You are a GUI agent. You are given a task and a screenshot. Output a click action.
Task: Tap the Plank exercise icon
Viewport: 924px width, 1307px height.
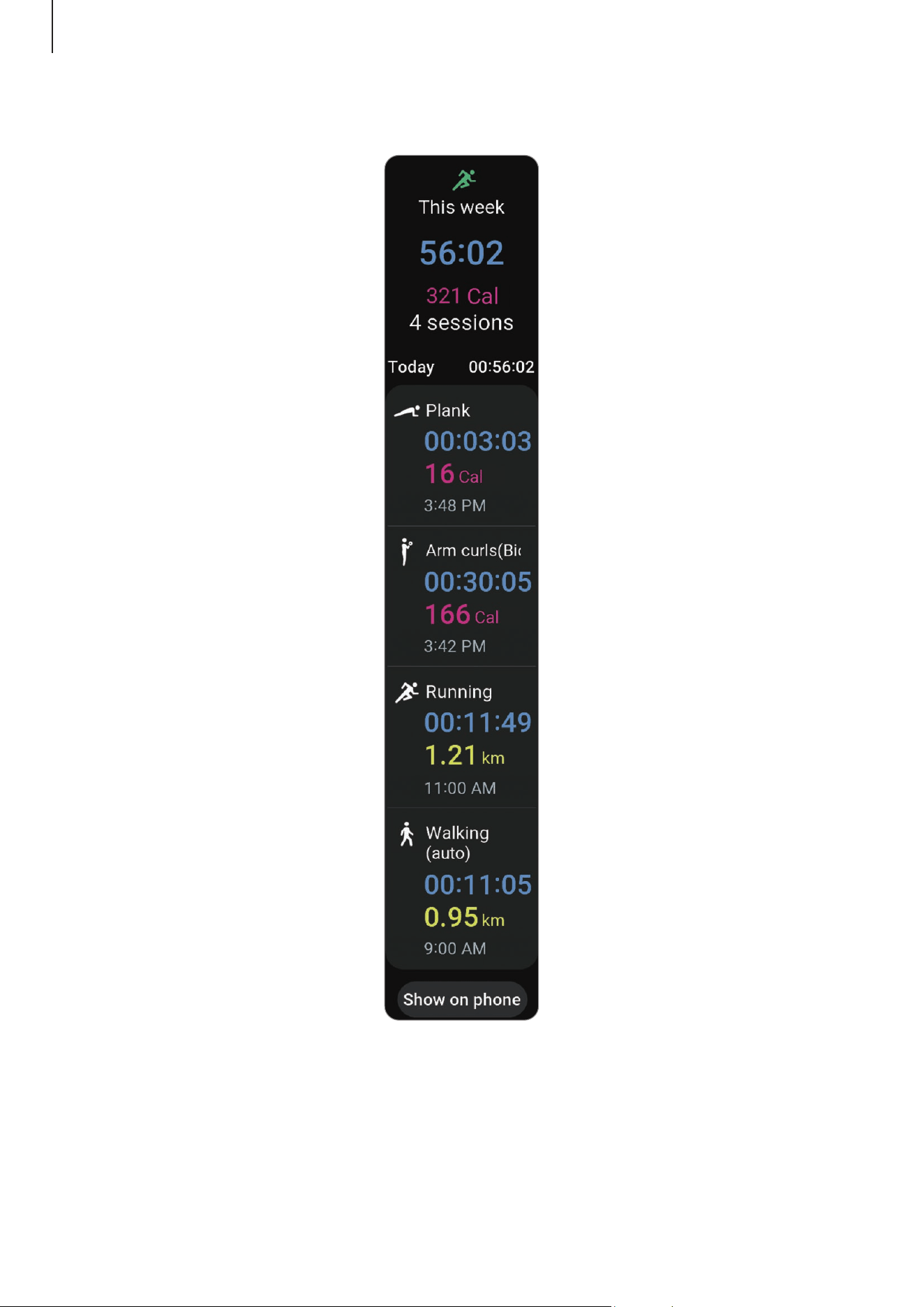point(407,411)
